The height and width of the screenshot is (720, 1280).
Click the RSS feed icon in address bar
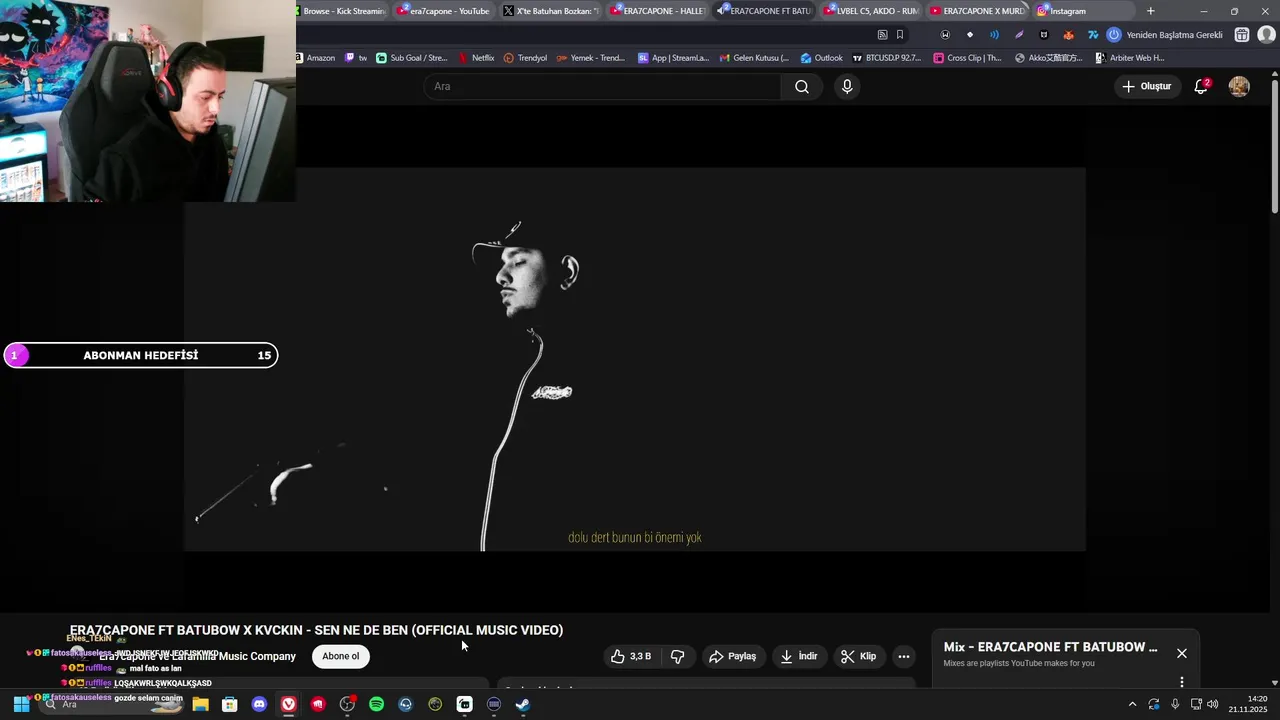pos(882,35)
